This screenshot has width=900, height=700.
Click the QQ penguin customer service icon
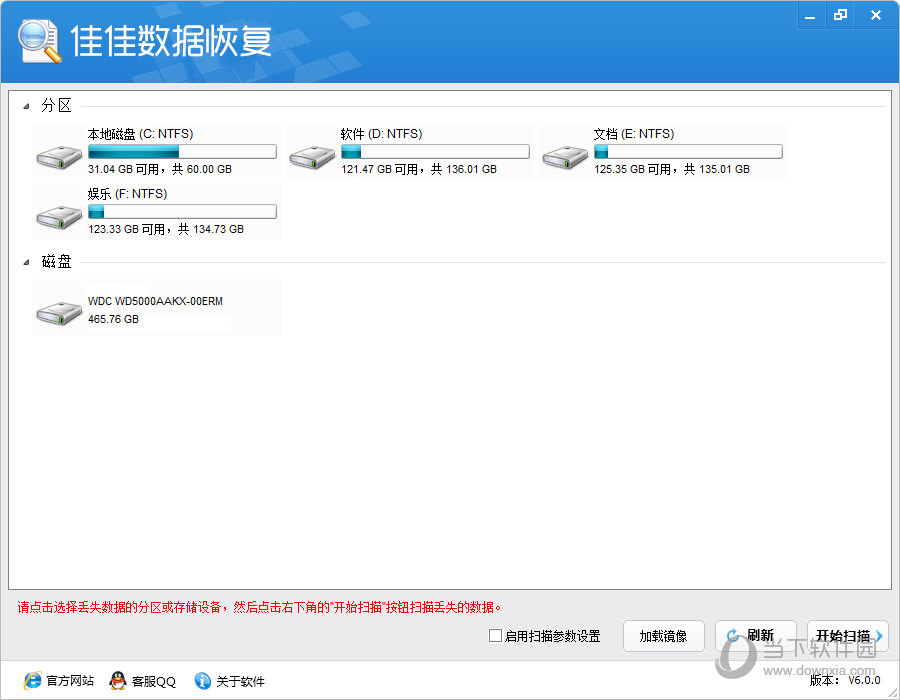pos(118,681)
